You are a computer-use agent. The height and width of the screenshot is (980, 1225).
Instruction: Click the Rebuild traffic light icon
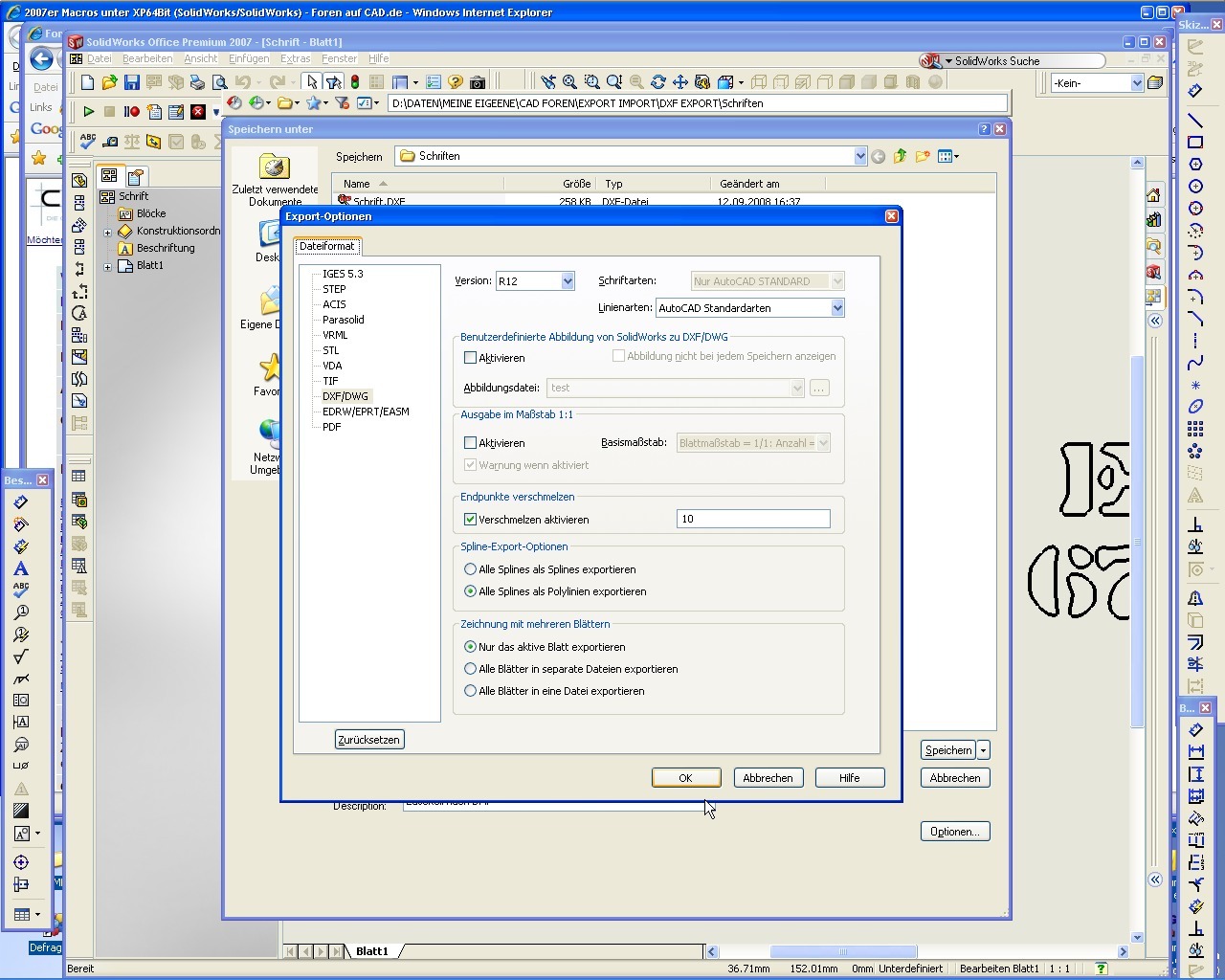point(355,82)
